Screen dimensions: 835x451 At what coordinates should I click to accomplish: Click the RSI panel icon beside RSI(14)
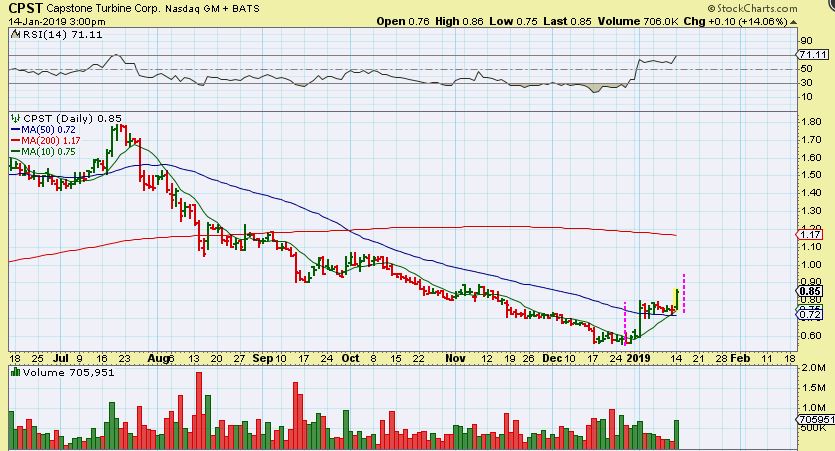(15, 35)
